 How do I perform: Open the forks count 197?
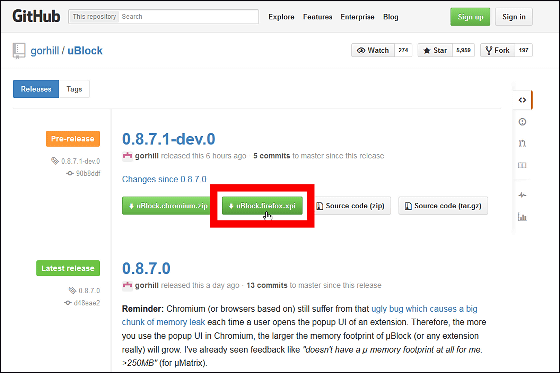[523, 50]
